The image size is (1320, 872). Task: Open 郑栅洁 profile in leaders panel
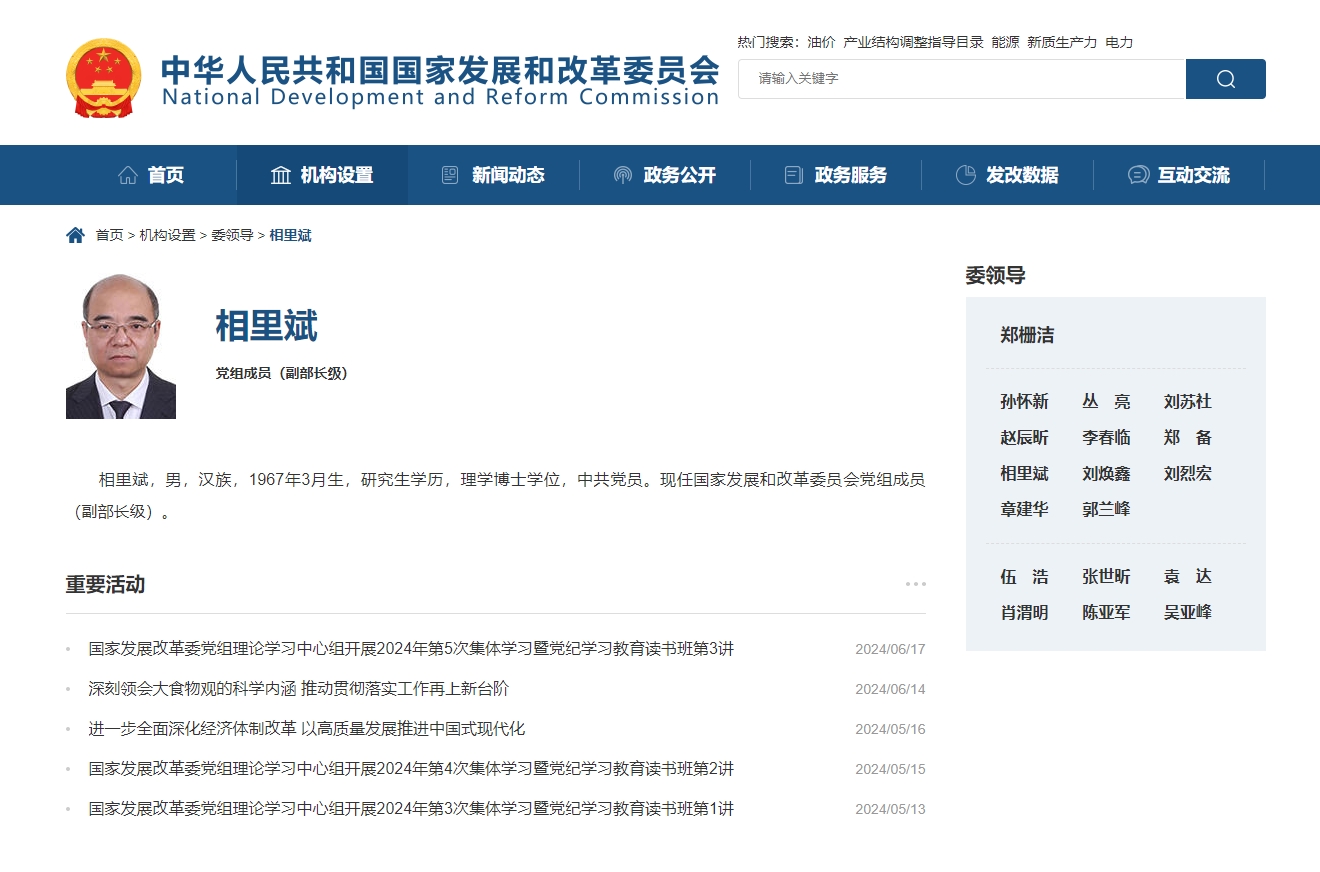pyautogui.click(x=1027, y=335)
